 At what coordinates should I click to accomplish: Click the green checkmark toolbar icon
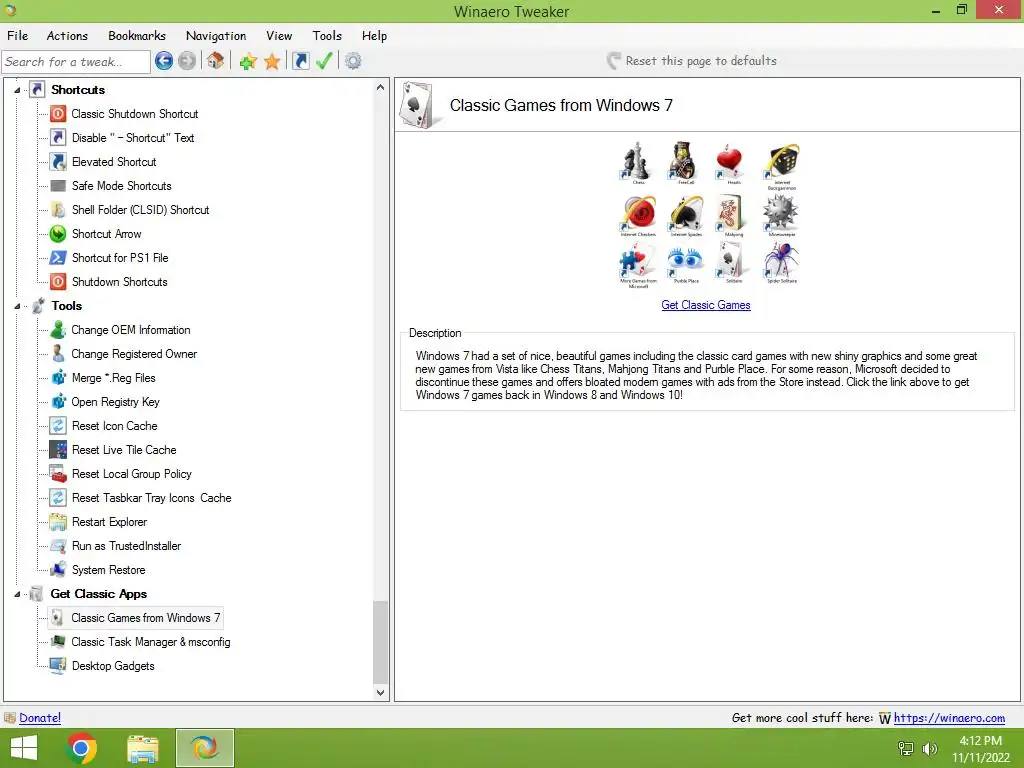click(x=324, y=61)
